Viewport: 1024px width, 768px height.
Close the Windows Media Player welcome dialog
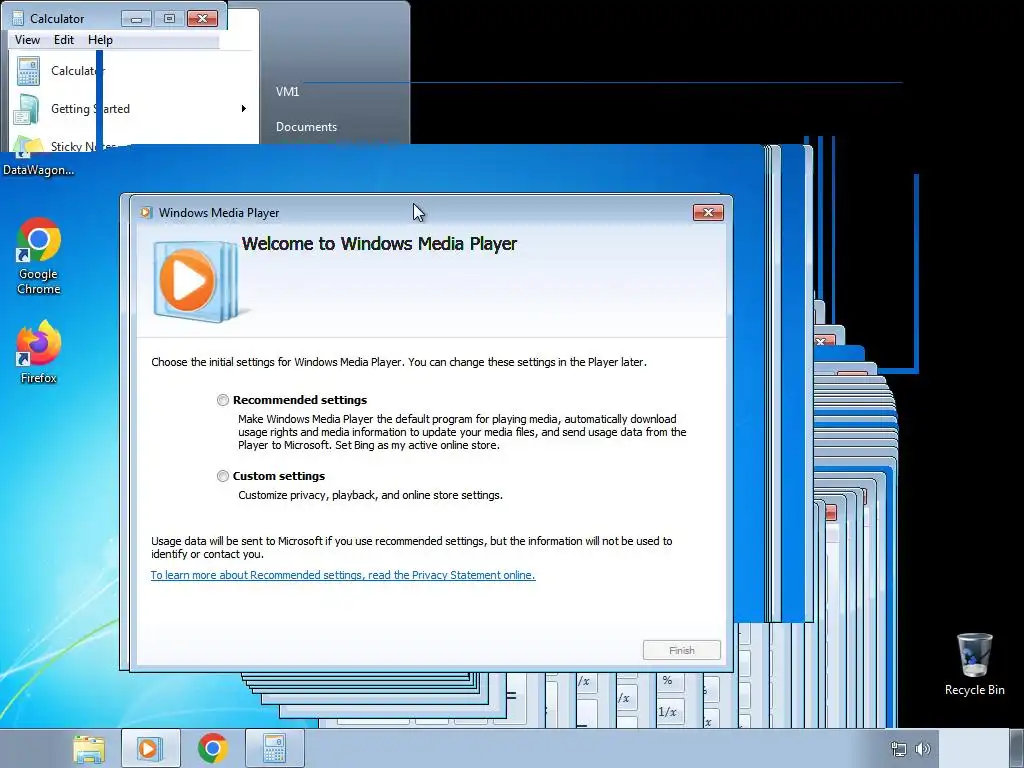[x=708, y=212]
